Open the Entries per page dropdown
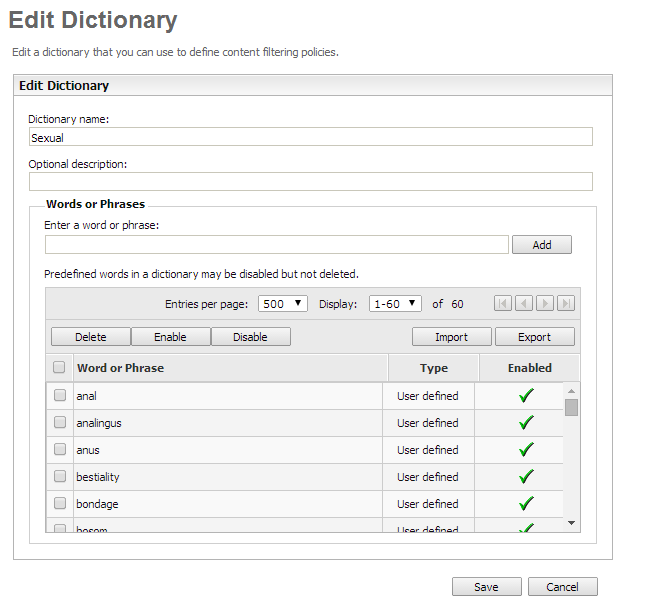Screen dimensions: 648x605 283,303
